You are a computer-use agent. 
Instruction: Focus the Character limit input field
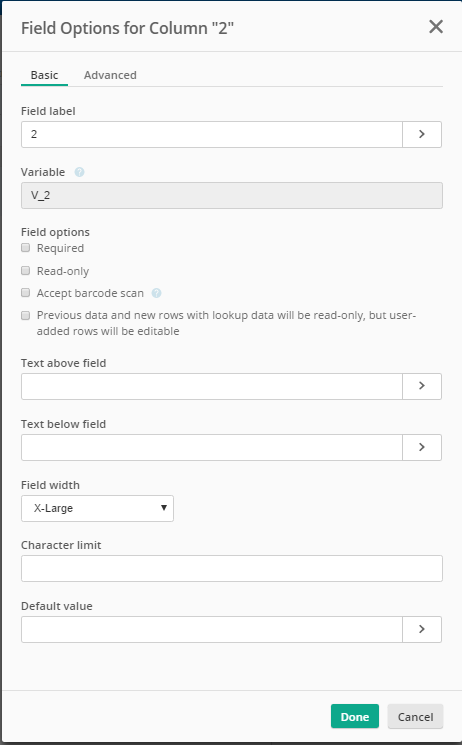232,568
